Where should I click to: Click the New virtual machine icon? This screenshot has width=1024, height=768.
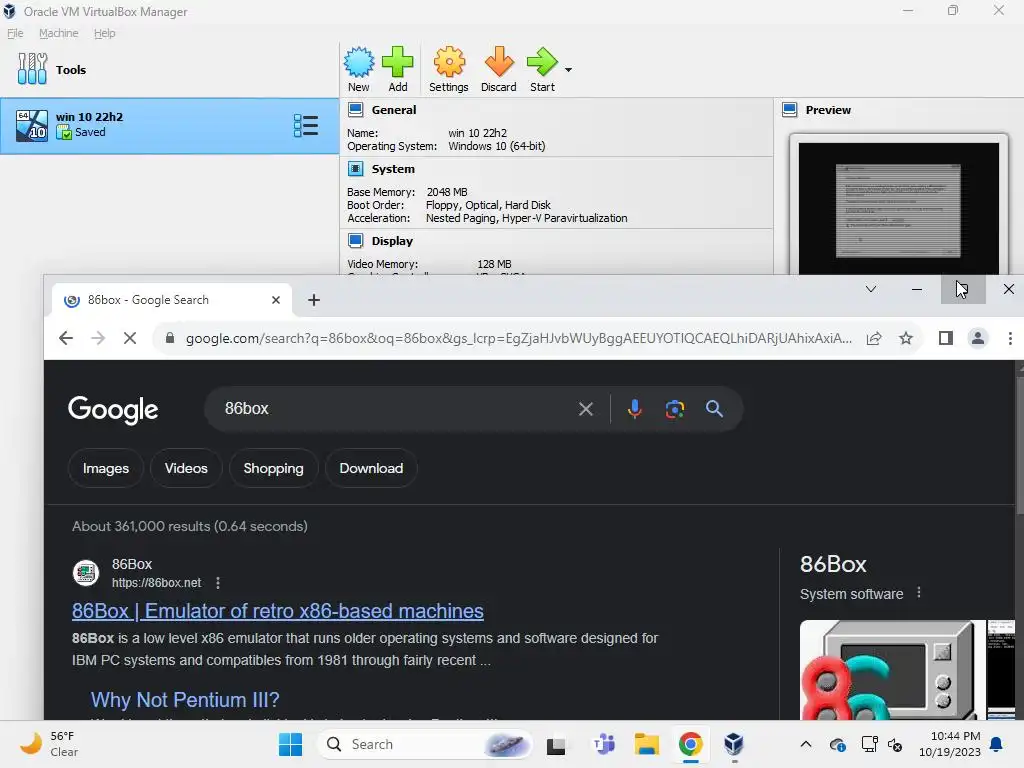coord(359,69)
